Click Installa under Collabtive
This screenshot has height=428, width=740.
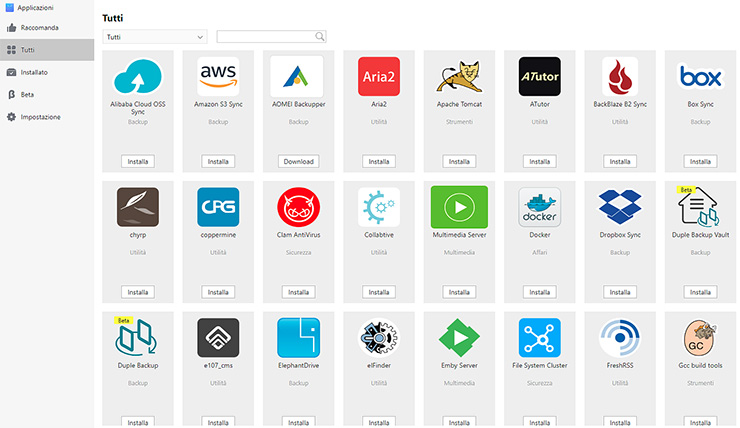tap(378, 292)
